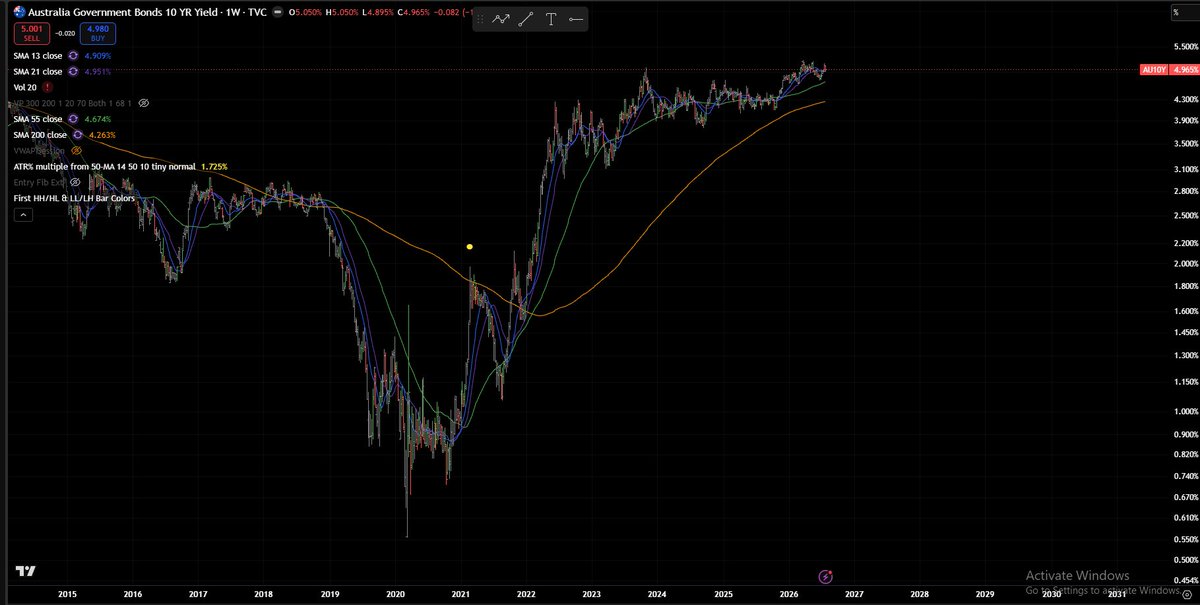This screenshot has height=605, width=1200.
Task: Click the 2020 label on time axis
Action: tap(395, 593)
